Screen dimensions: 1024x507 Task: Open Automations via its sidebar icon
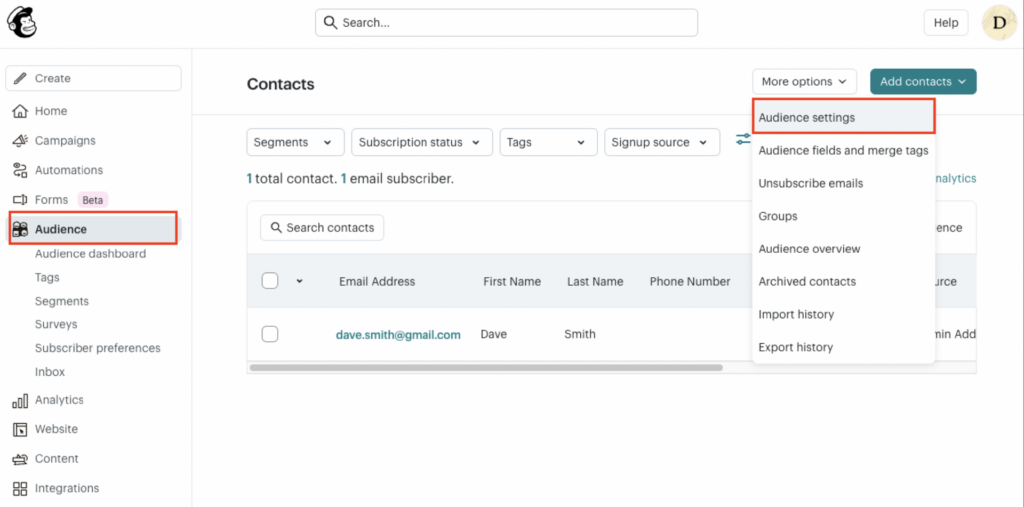[20, 170]
